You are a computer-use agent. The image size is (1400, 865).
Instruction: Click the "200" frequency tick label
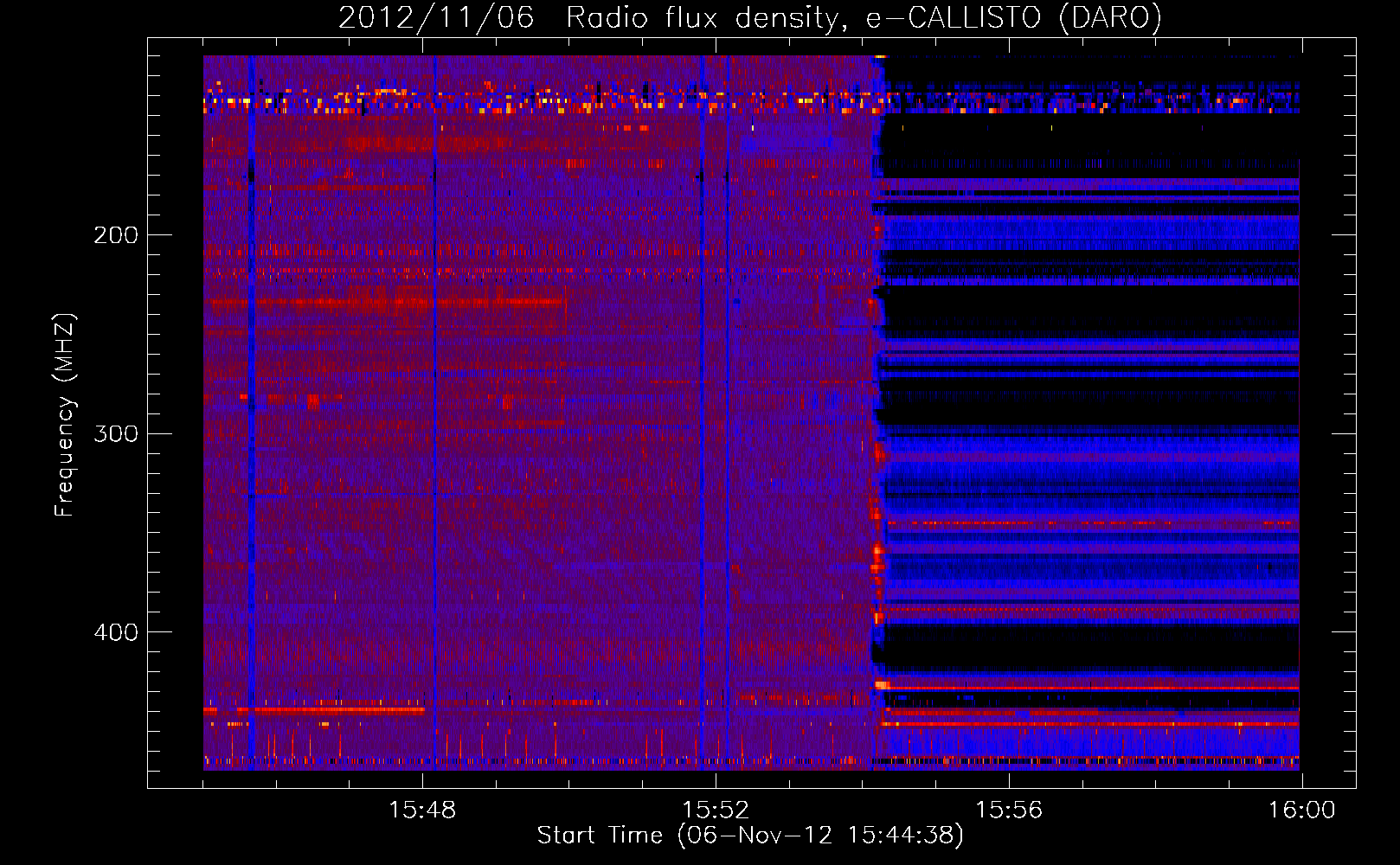coord(115,235)
